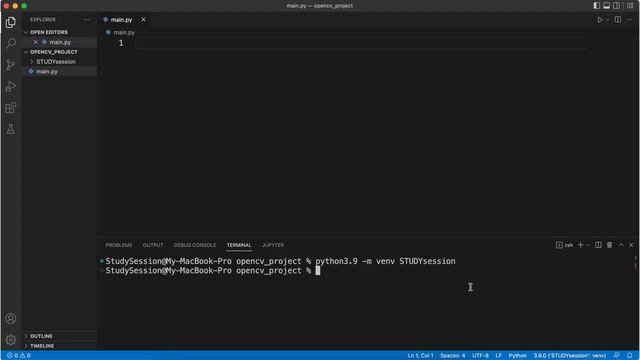This screenshot has height=360, width=640.
Task: Toggle bottom panel layout icon
Action: 607,6
